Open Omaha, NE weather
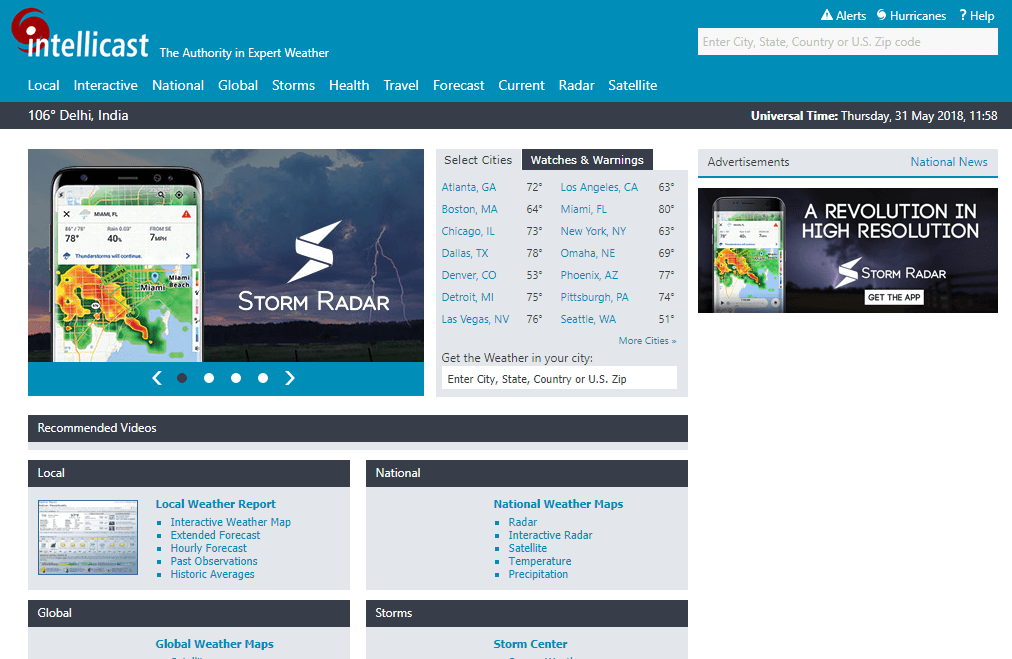This screenshot has width=1012, height=659. click(587, 253)
